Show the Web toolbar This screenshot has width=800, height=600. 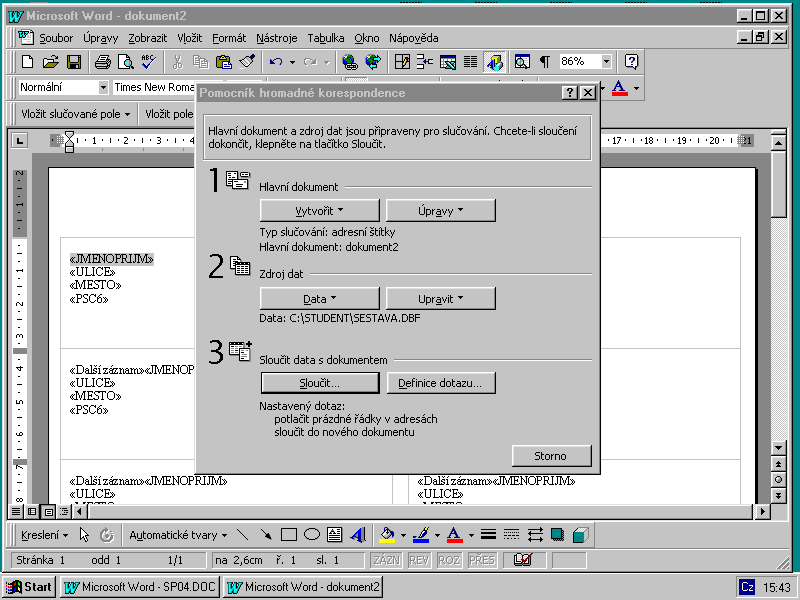(x=373, y=62)
